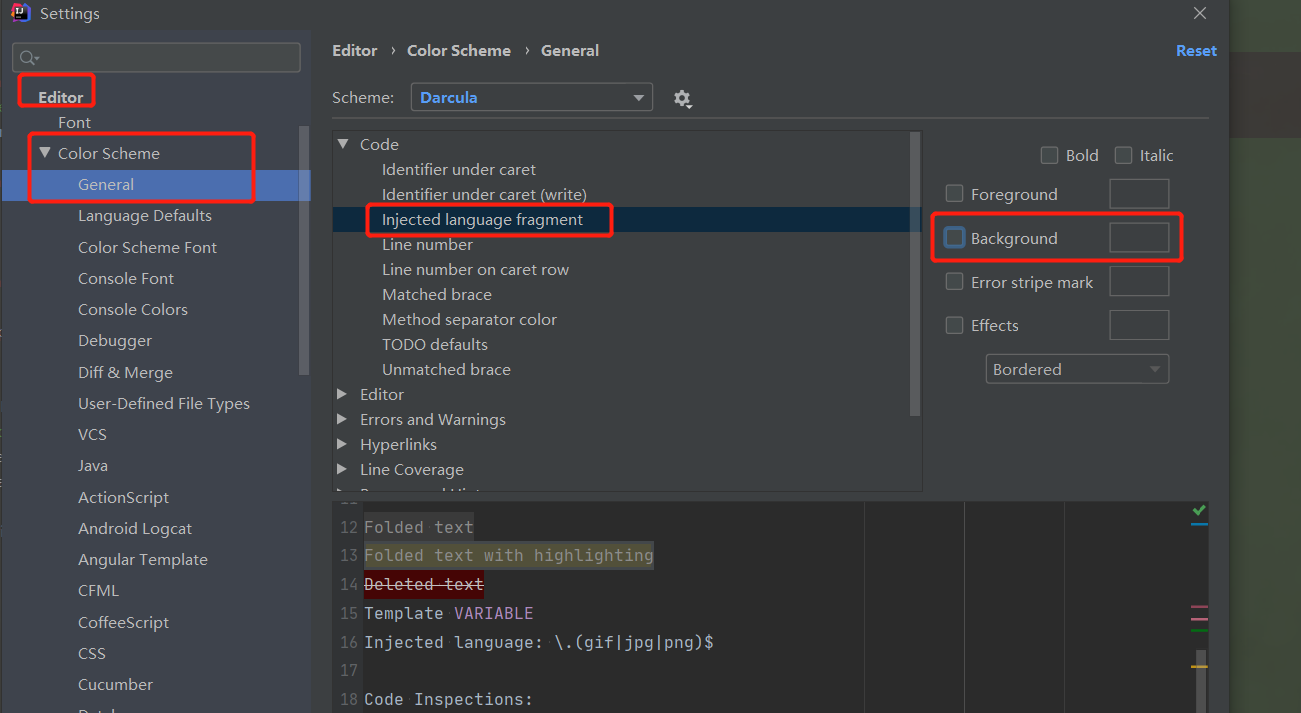1301x713 pixels.
Task: Open User-Defined File Types settings
Action: 164,403
